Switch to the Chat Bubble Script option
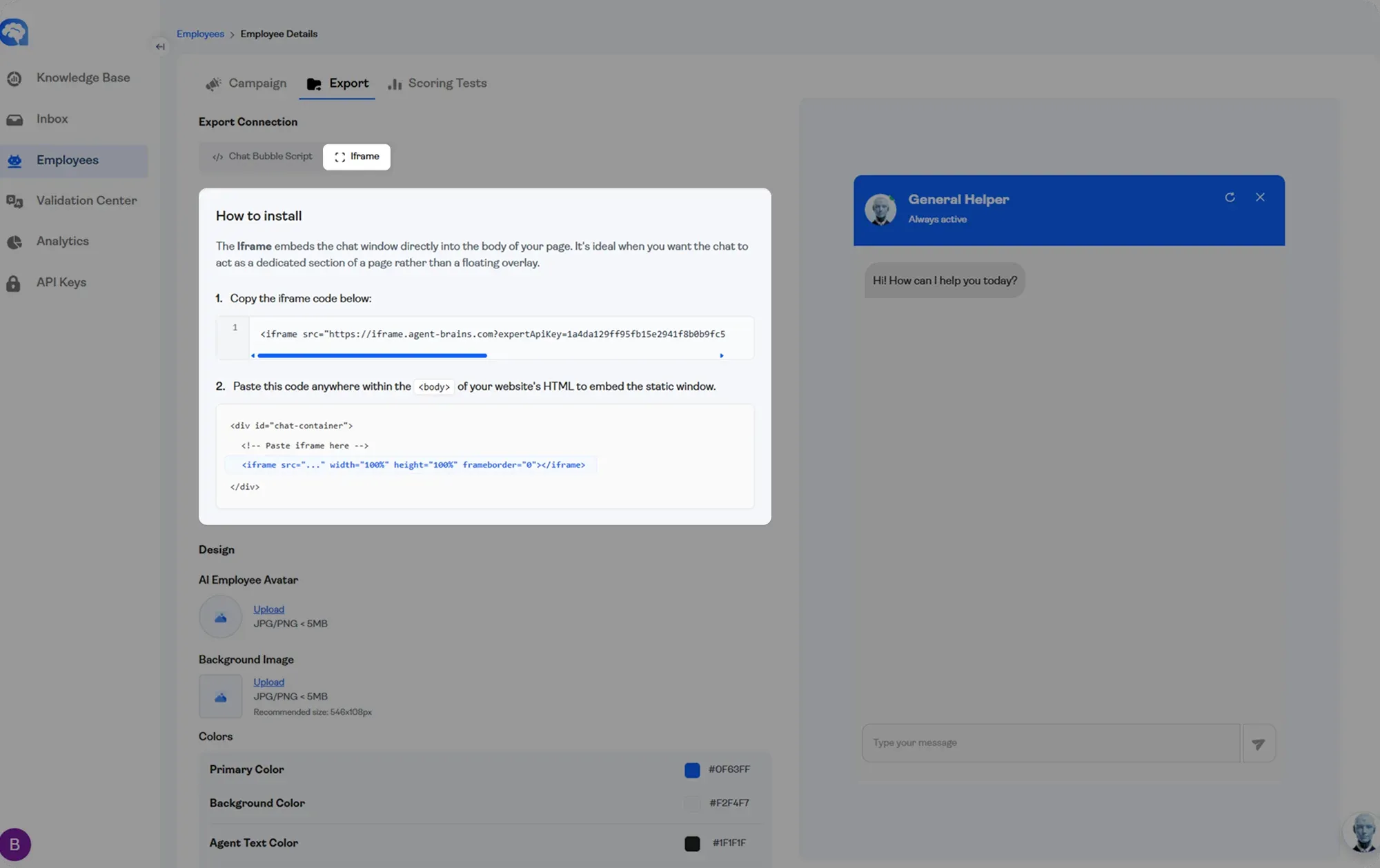 point(262,157)
